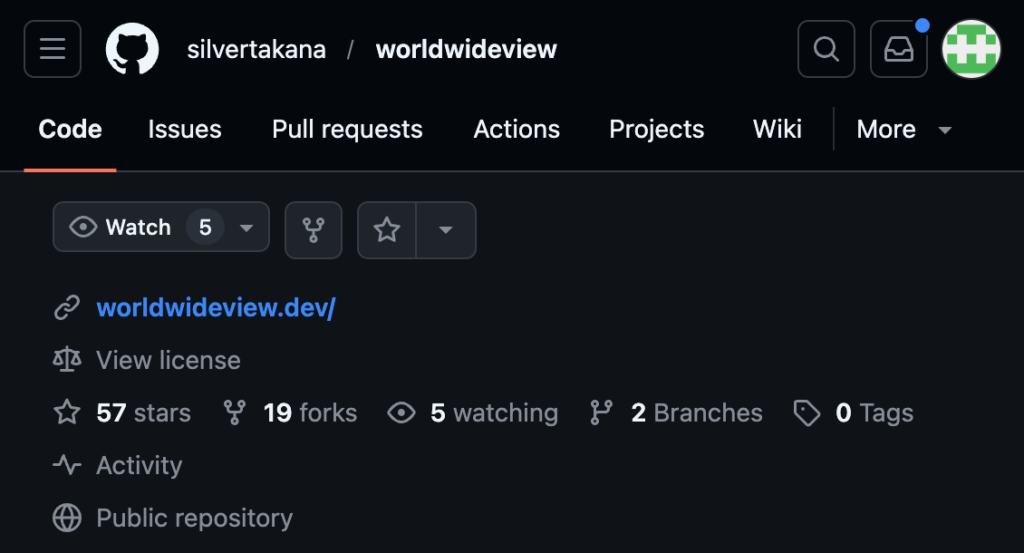Open the 2 Branches link
The width and height of the screenshot is (1024, 553).
(696, 413)
